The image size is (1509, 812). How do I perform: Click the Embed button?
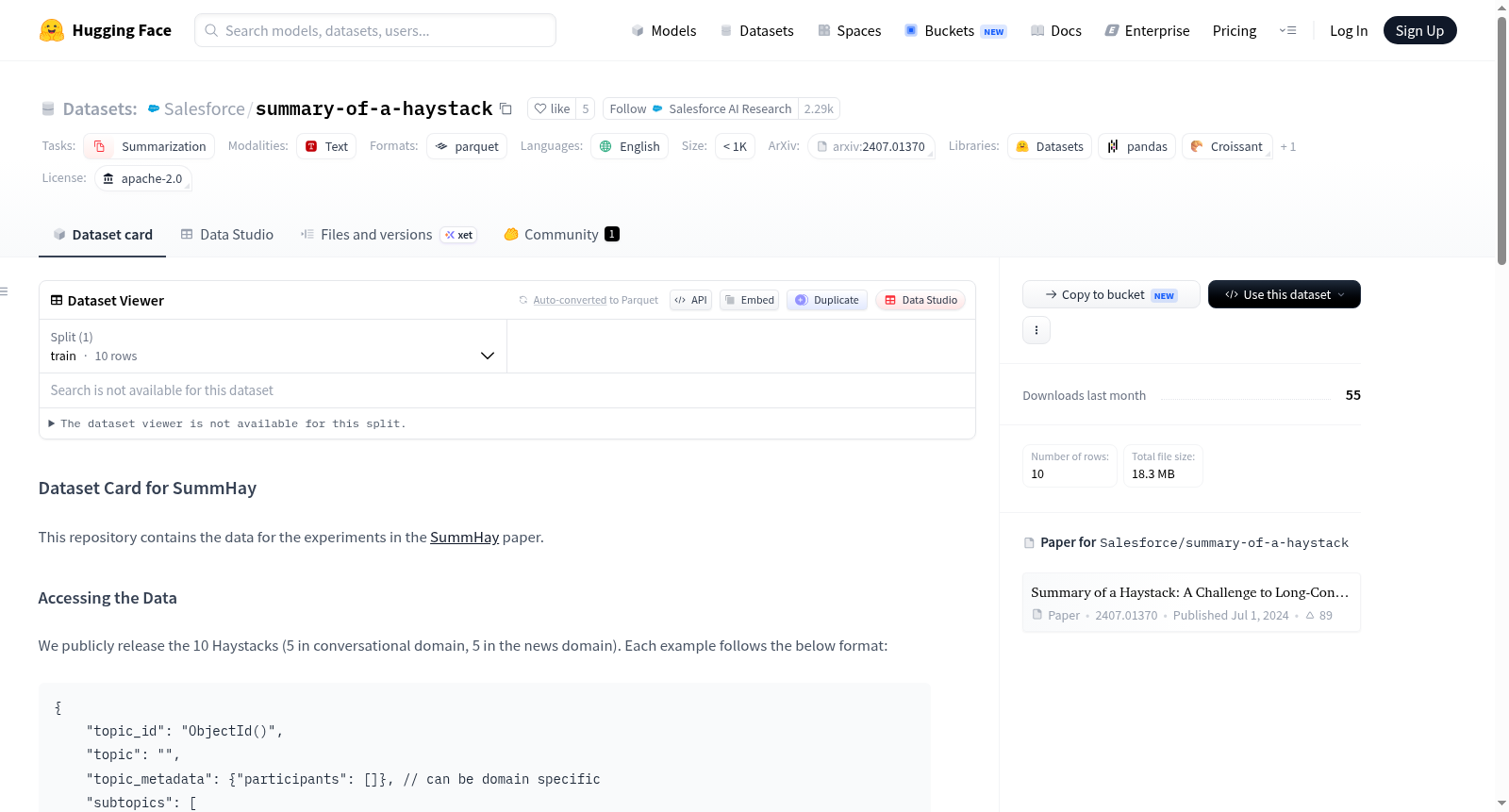coord(750,300)
